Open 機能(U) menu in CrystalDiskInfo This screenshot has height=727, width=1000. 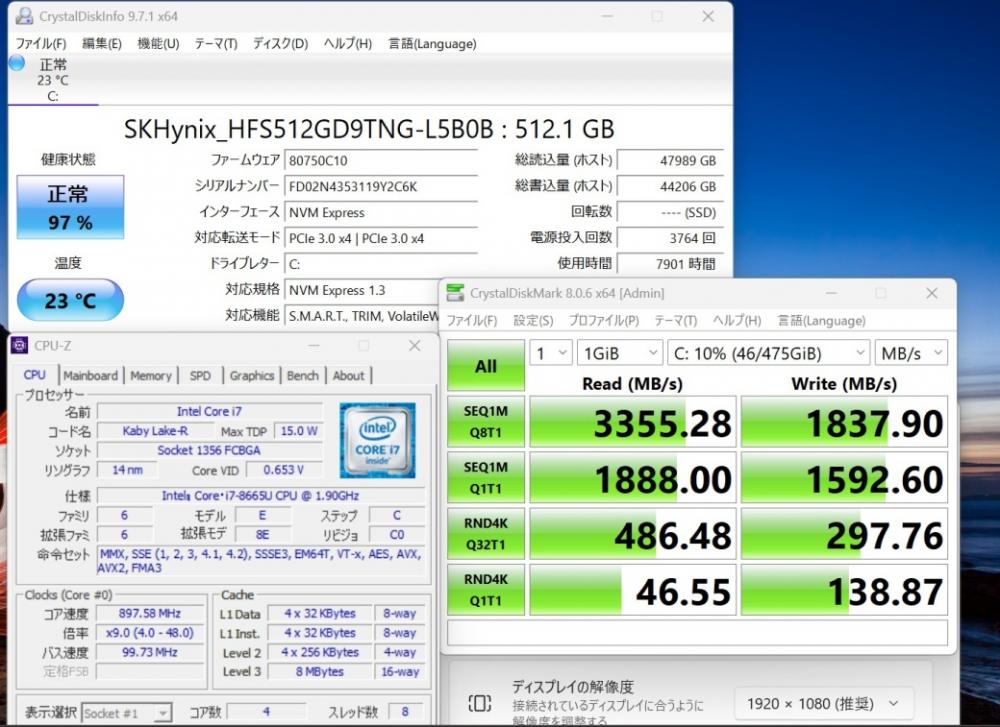click(158, 43)
